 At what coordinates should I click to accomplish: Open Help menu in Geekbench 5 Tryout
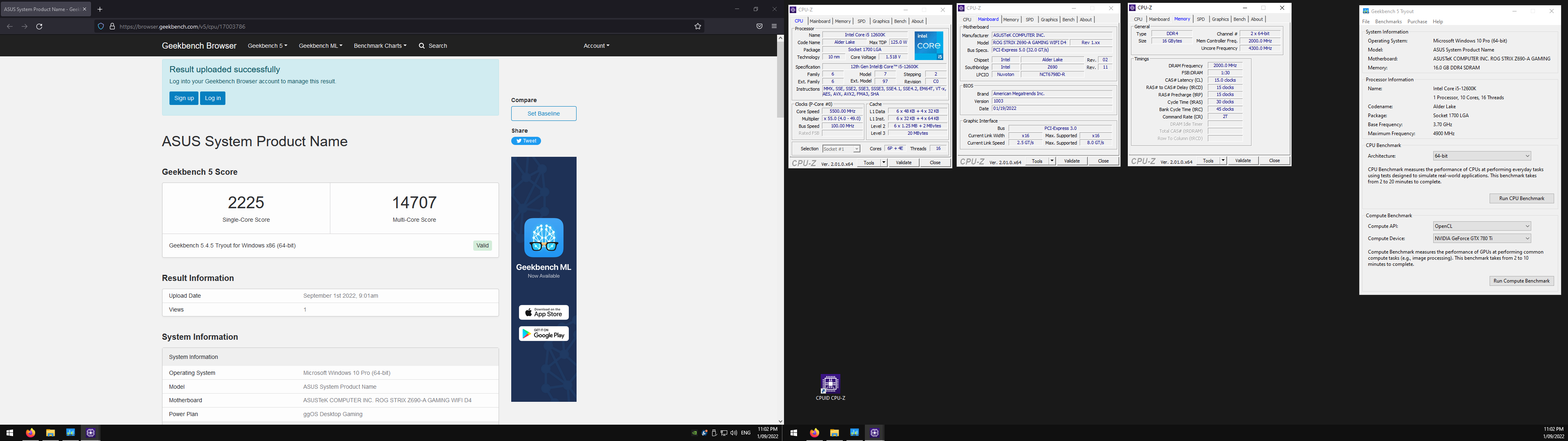click(x=1438, y=21)
